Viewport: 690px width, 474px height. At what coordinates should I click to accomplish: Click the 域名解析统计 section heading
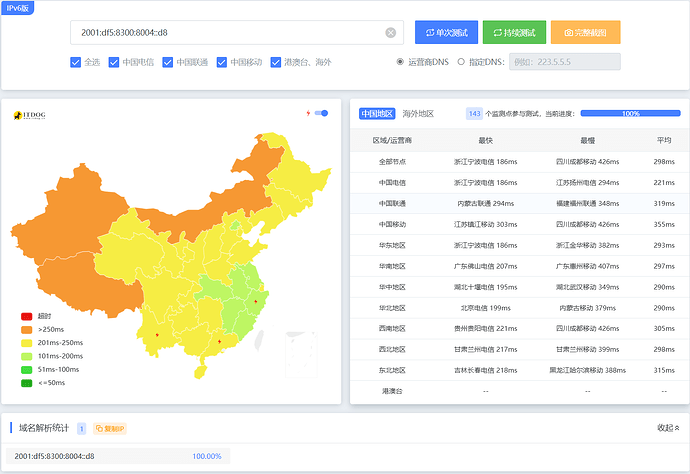pyautogui.click(x=44, y=428)
